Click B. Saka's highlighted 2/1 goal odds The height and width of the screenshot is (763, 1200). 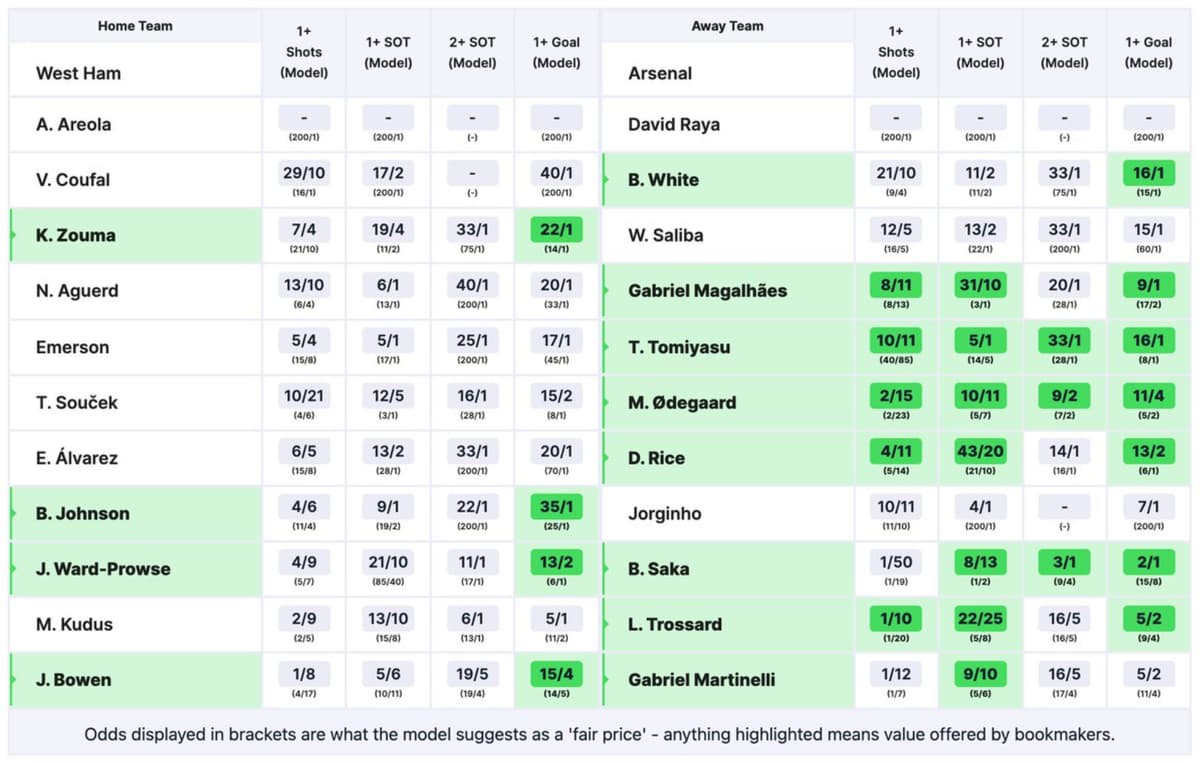(x=1148, y=563)
